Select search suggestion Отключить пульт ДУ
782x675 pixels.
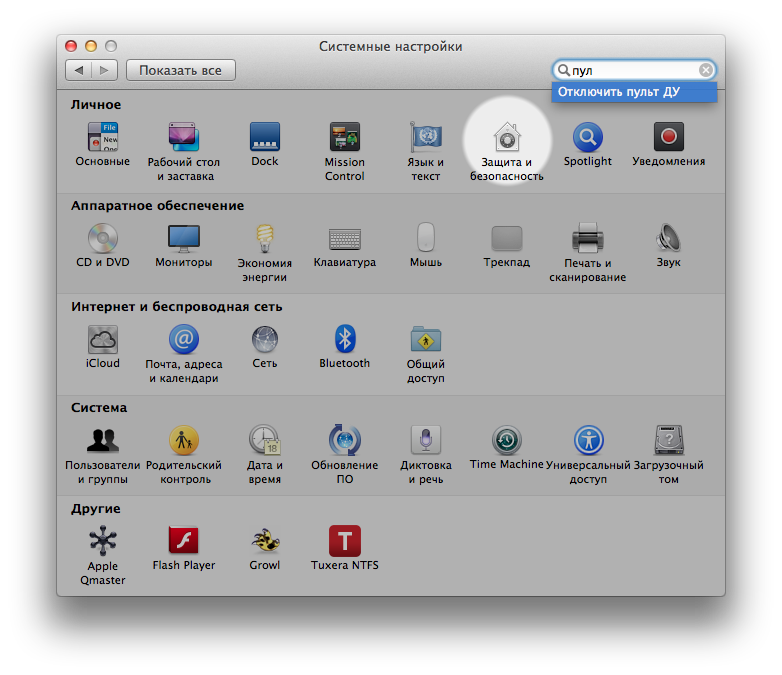(634, 92)
